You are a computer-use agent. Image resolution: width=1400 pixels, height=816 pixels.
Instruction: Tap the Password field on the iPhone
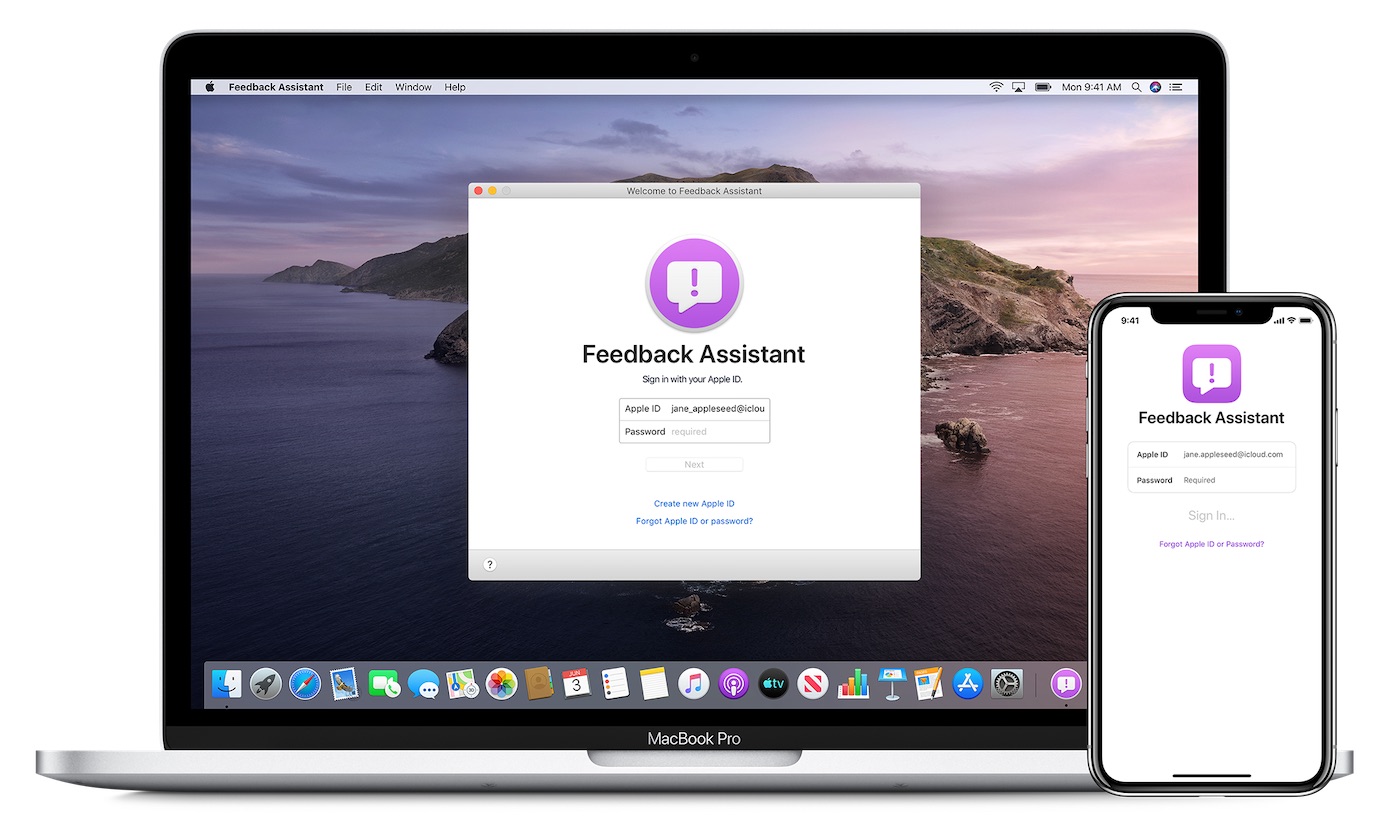pos(1211,480)
